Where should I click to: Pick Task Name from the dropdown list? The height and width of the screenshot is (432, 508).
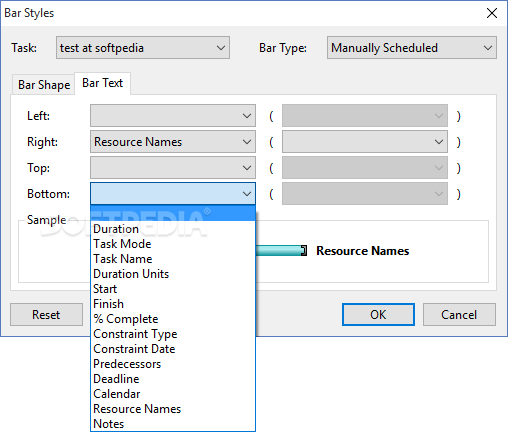click(173, 259)
